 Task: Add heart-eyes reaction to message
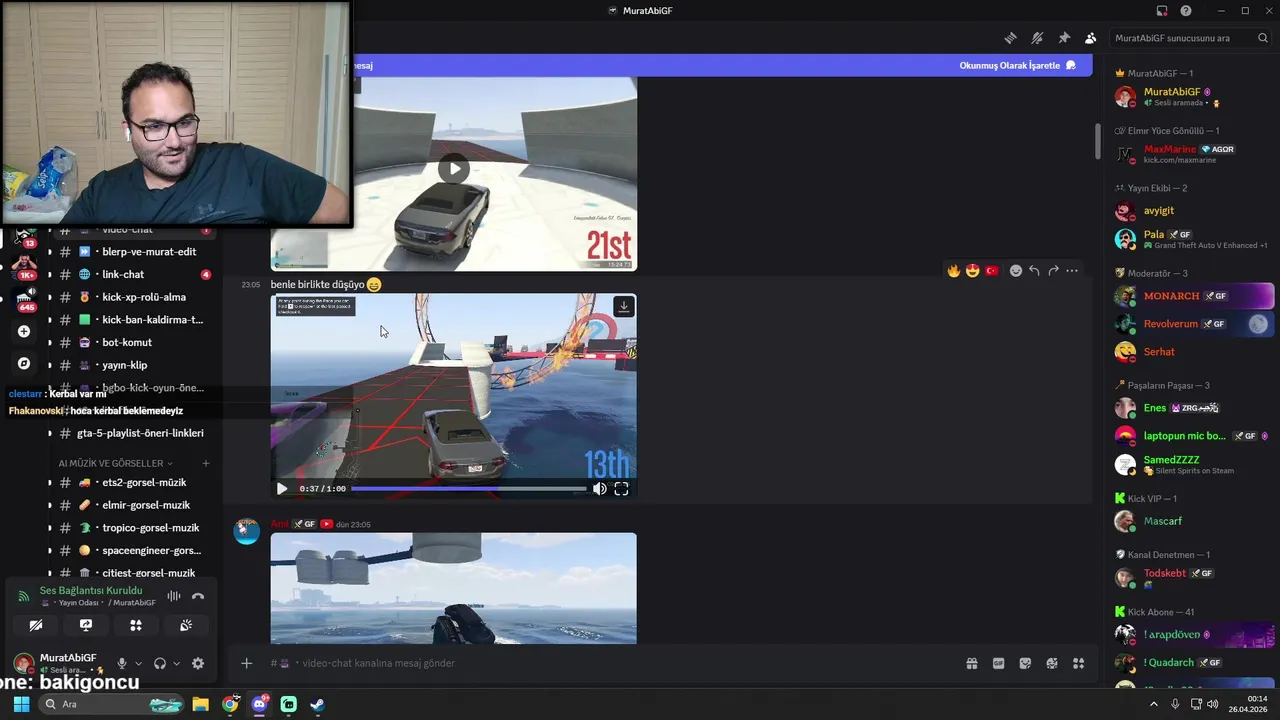[x=973, y=271]
